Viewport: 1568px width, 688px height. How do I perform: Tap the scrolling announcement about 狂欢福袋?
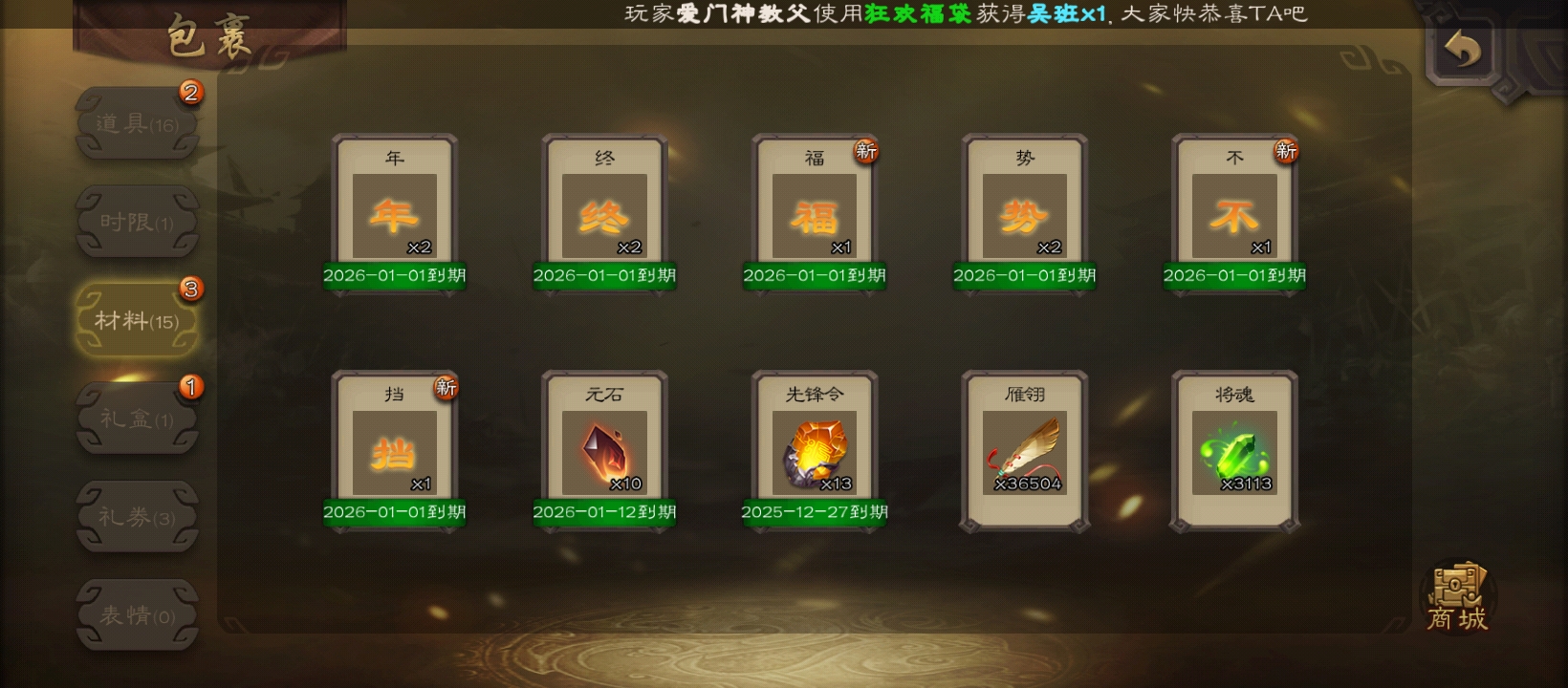966,13
